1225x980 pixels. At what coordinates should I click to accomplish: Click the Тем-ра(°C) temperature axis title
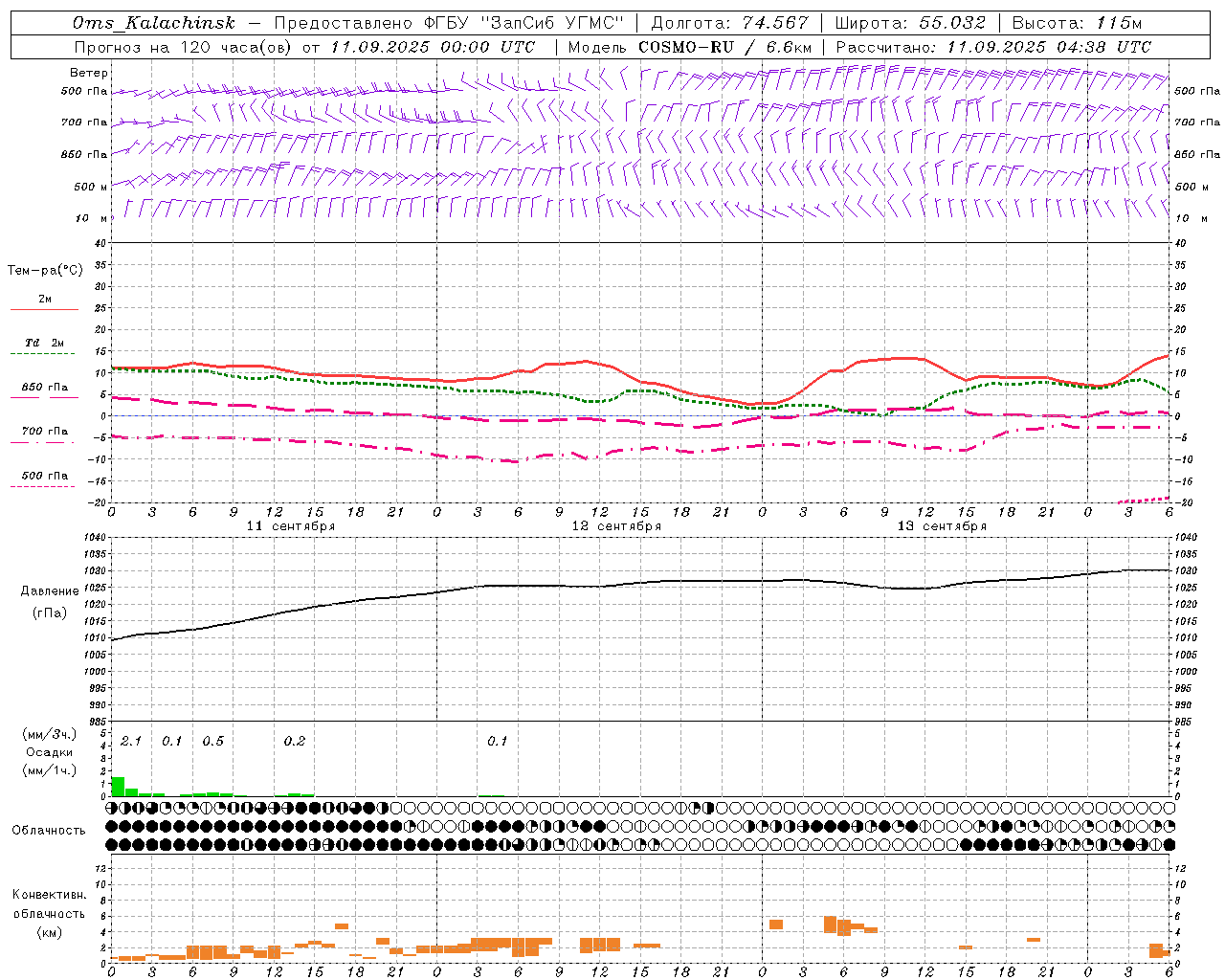tap(45, 271)
